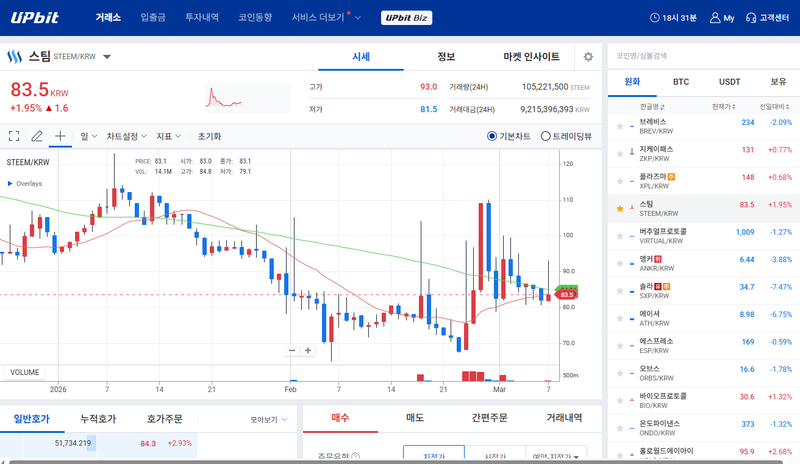The width and height of the screenshot is (800, 464).
Task: Click the coin name search field
Action: click(700, 56)
